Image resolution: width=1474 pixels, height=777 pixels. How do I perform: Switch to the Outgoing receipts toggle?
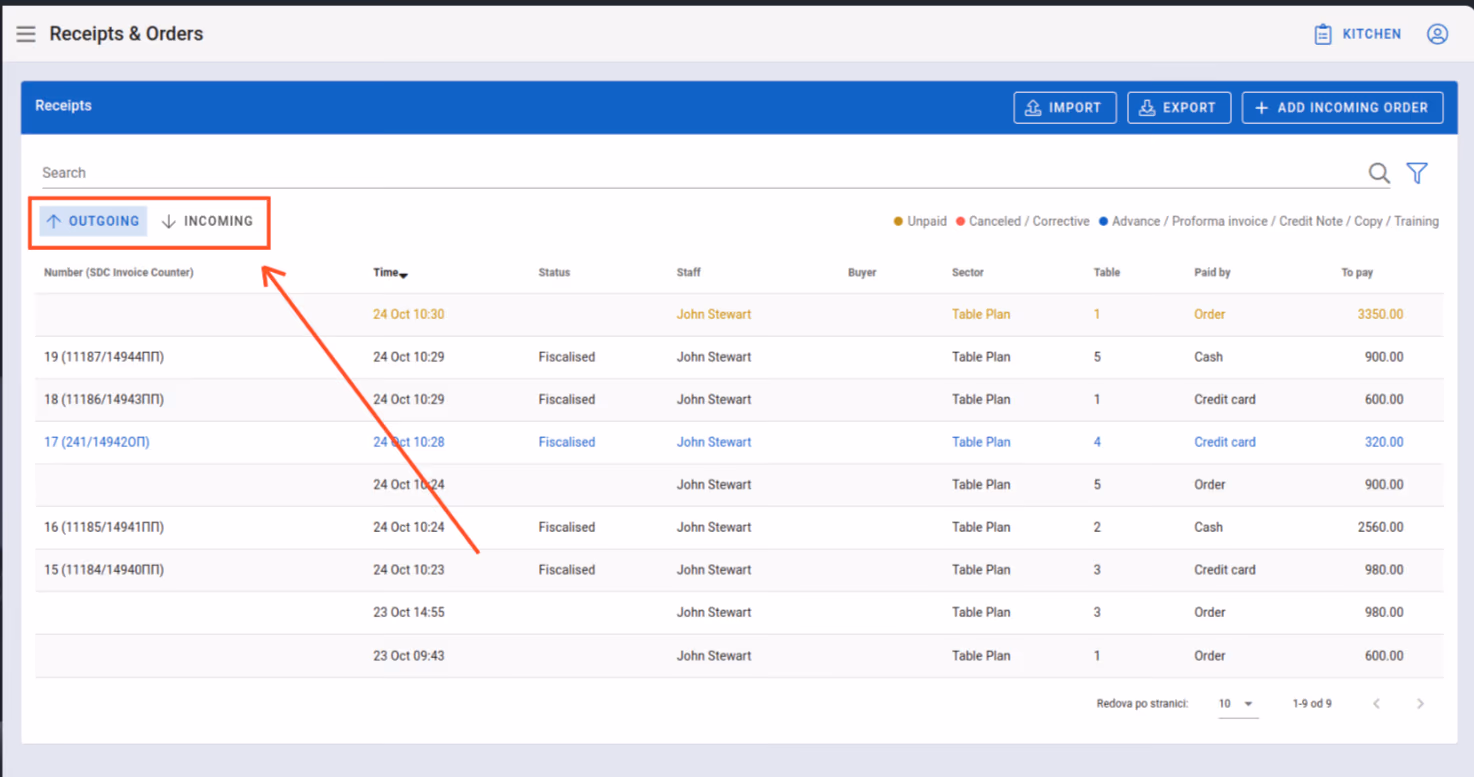tap(93, 221)
